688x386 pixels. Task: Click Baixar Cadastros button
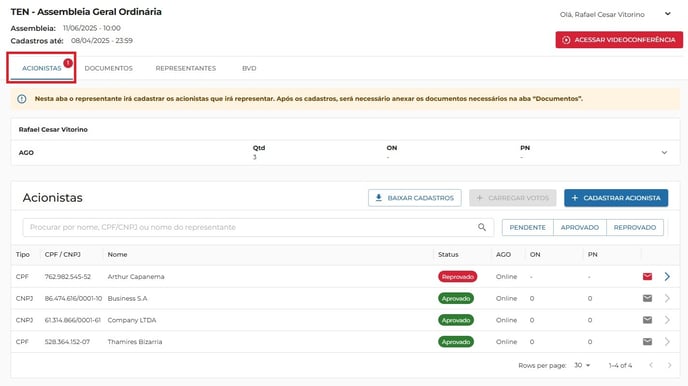(415, 198)
